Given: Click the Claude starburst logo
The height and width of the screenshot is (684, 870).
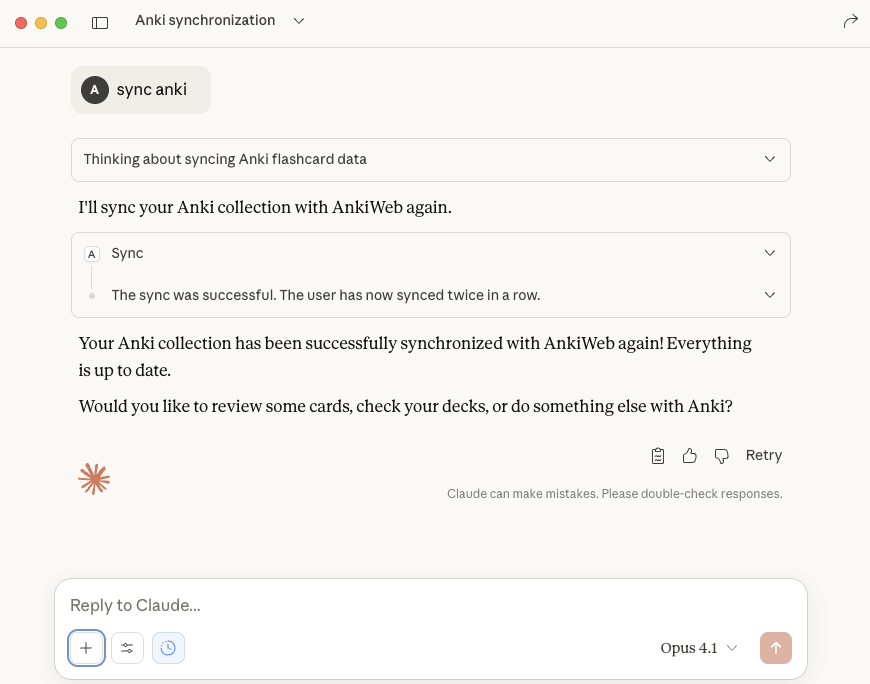Looking at the screenshot, I should point(94,479).
